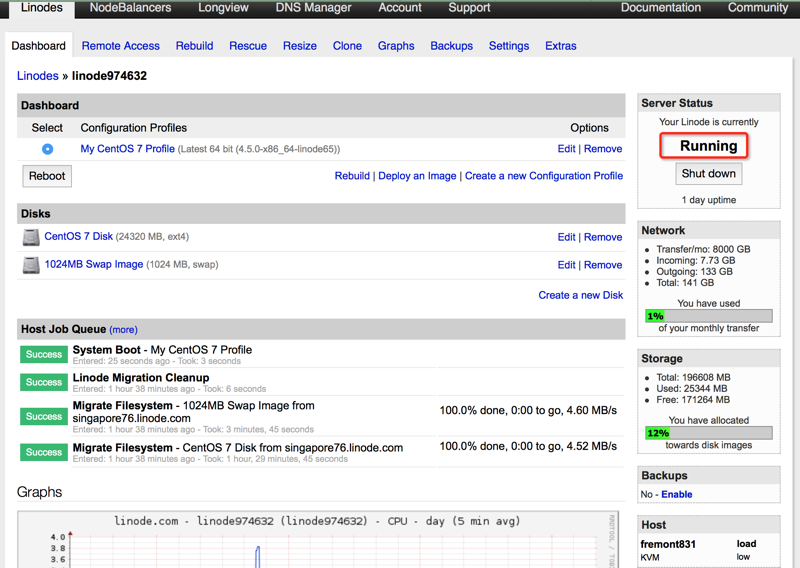Open Longview in the top menu

coord(223,8)
